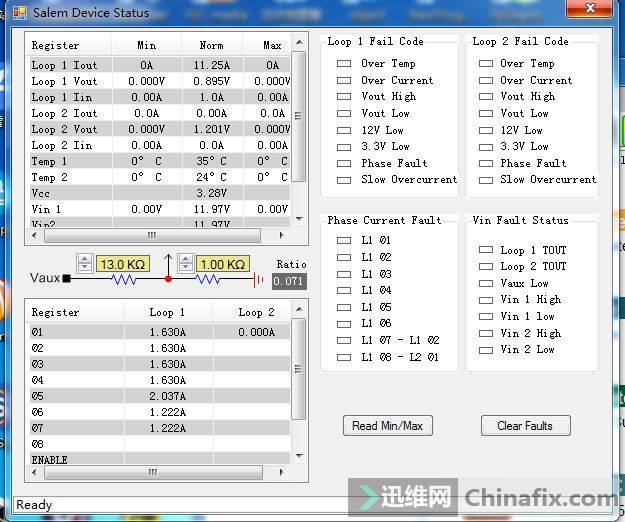Toggle the Loop 2 TOUT fault indicator
The height and width of the screenshot is (522, 625).
485,267
